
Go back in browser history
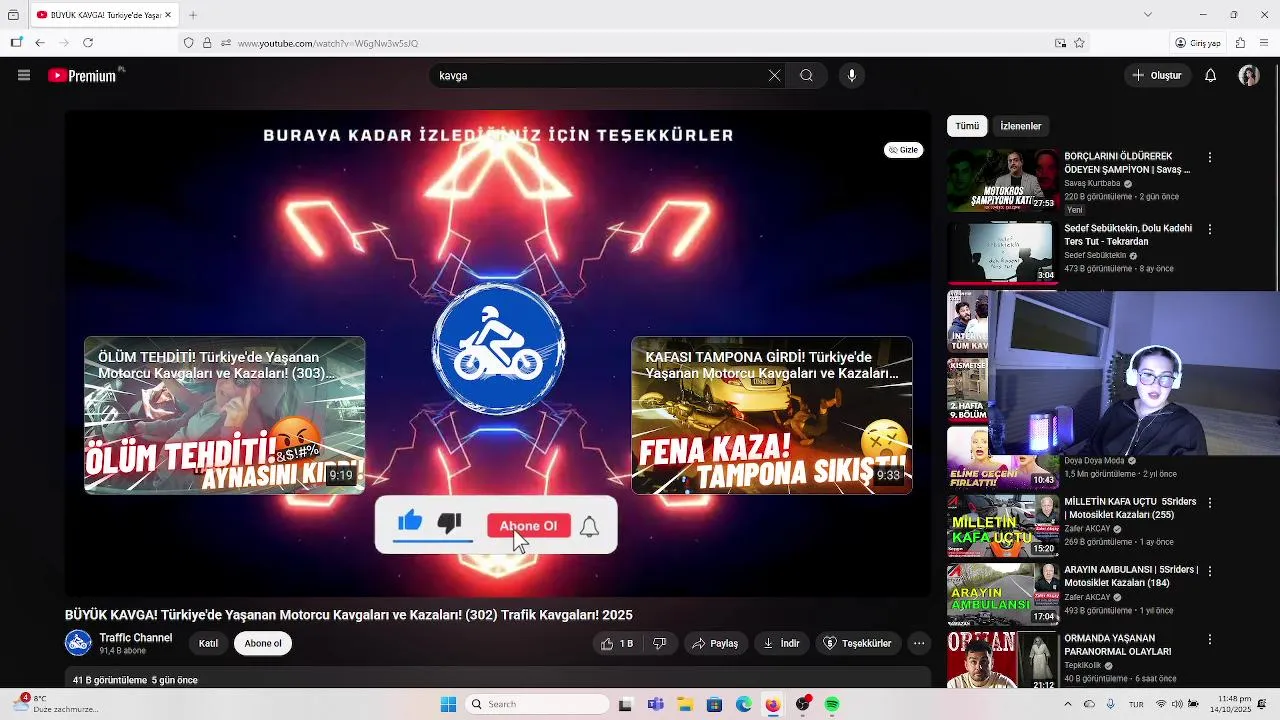click(x=39, y=43)
